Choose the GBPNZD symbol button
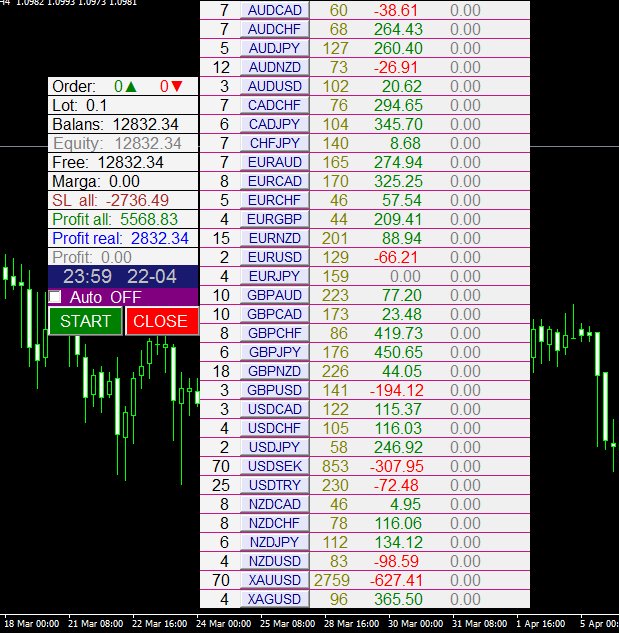Screen dimensions: 619x633 (x=275, y=371)
